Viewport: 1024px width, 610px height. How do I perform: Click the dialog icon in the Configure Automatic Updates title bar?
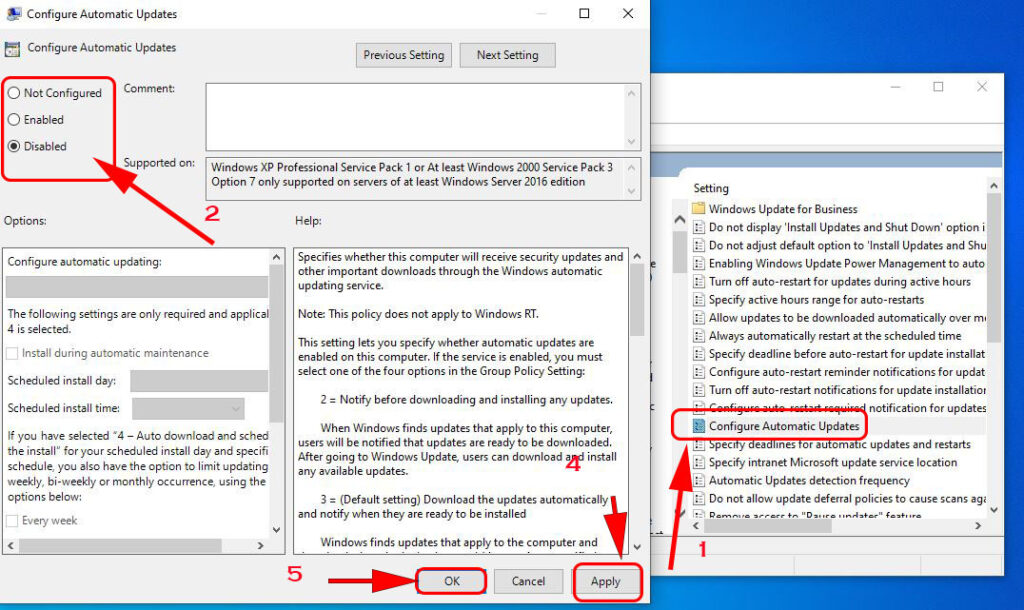coord(14,13)
